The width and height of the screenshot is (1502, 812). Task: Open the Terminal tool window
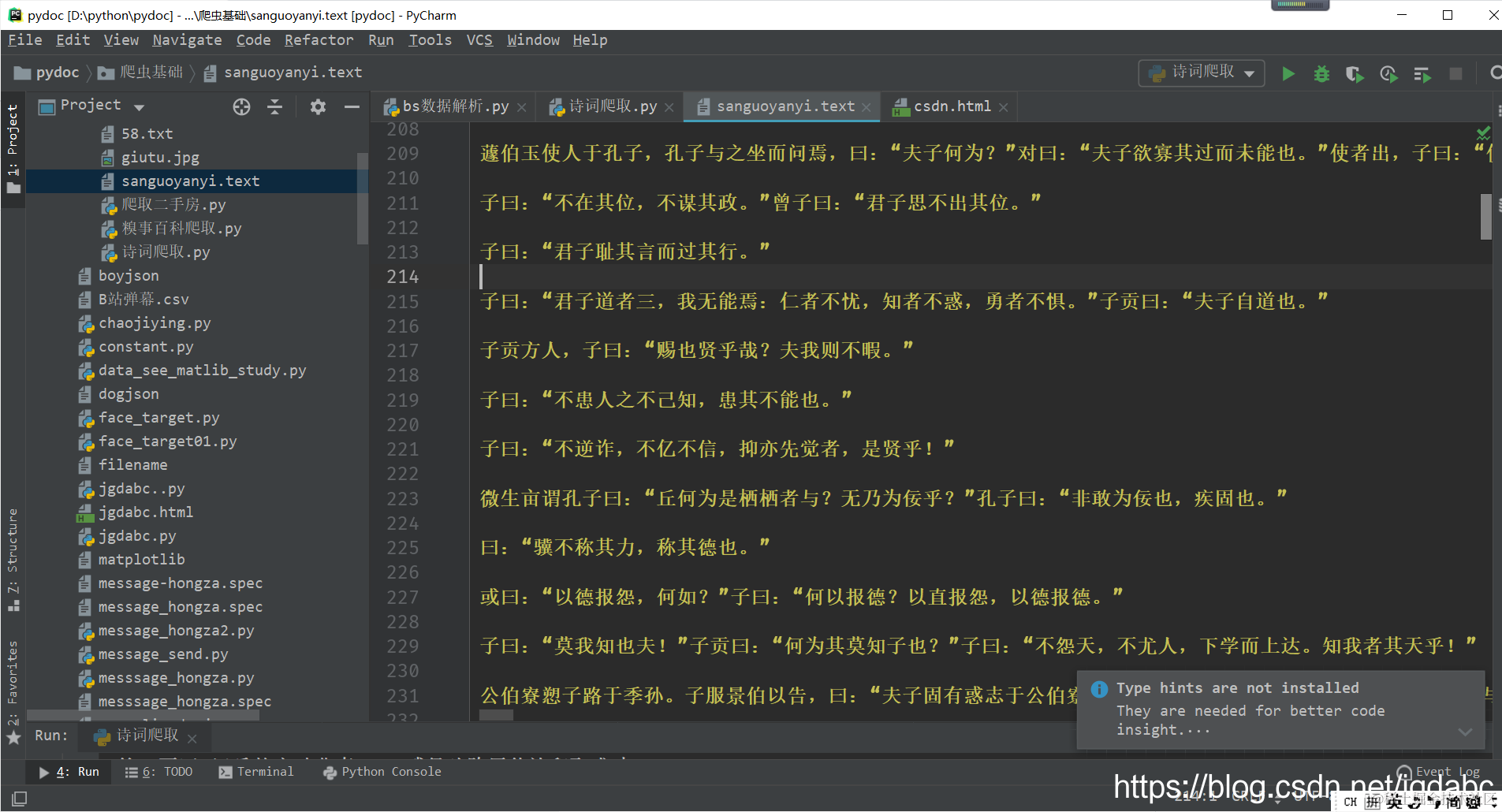pos(255,772)
